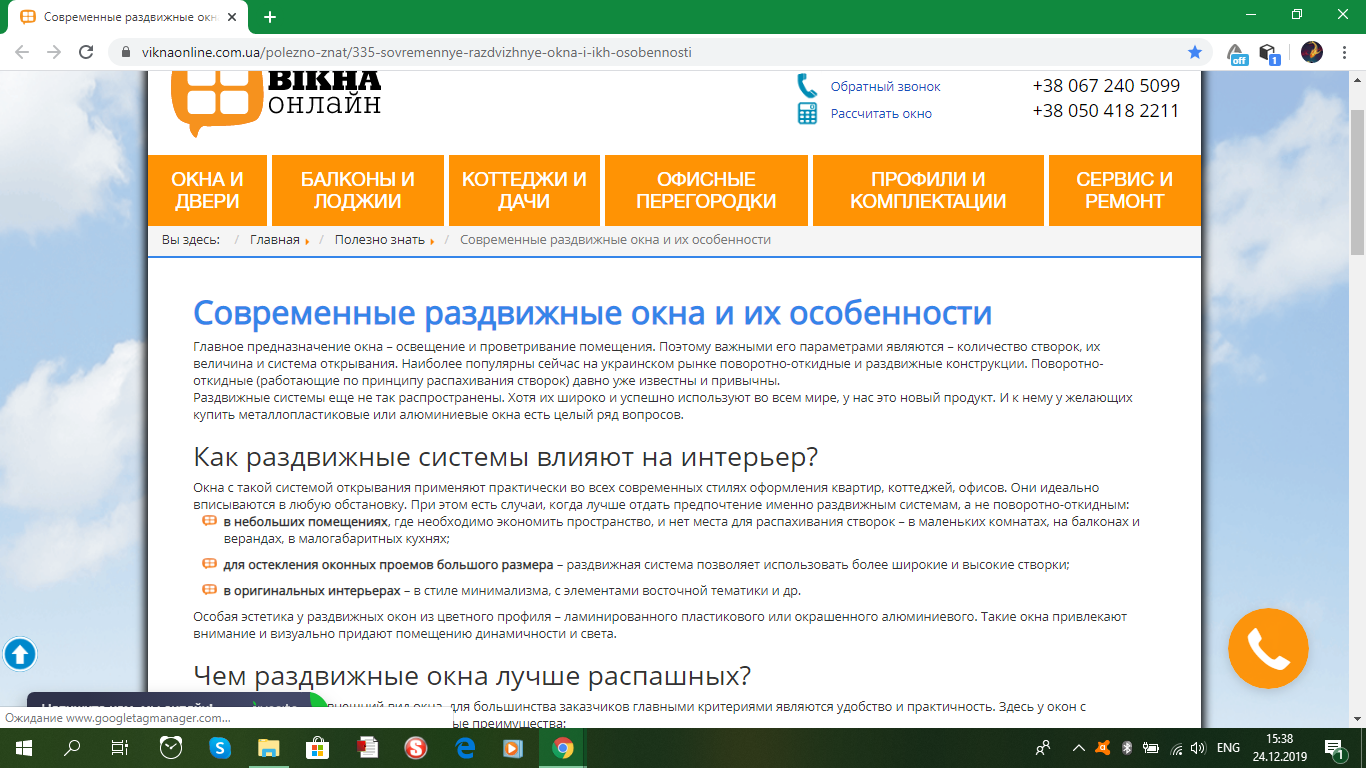
Task: Open File Explorer from taskbar
Action: point(269,747)
